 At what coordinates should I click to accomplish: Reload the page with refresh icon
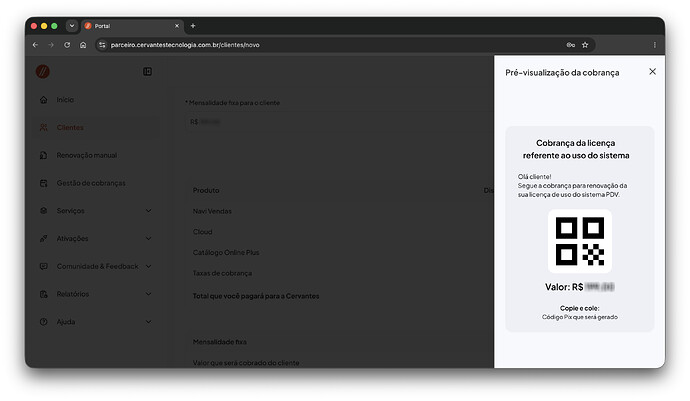[67, 45]
